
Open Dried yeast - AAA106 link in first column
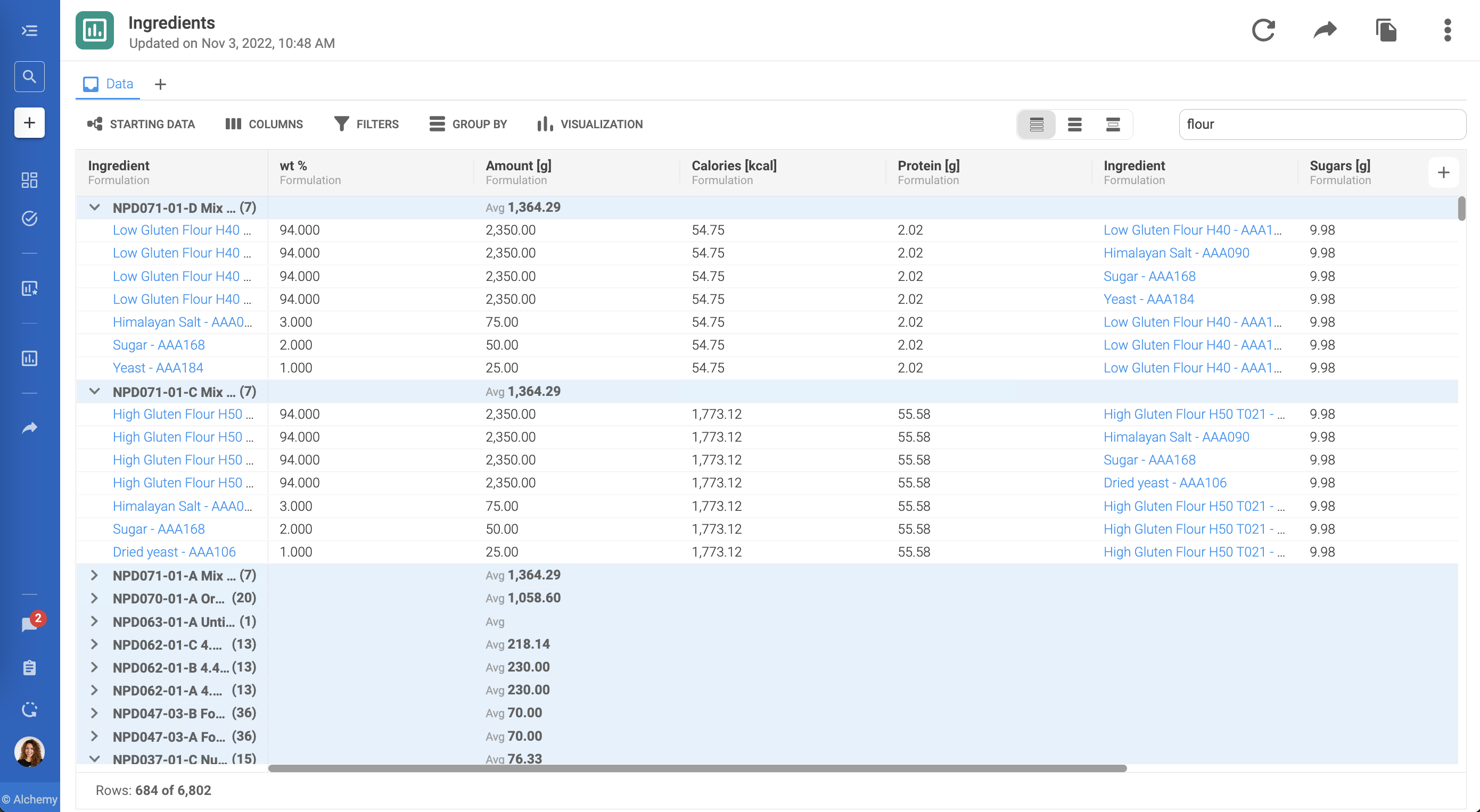pos(174,552)
